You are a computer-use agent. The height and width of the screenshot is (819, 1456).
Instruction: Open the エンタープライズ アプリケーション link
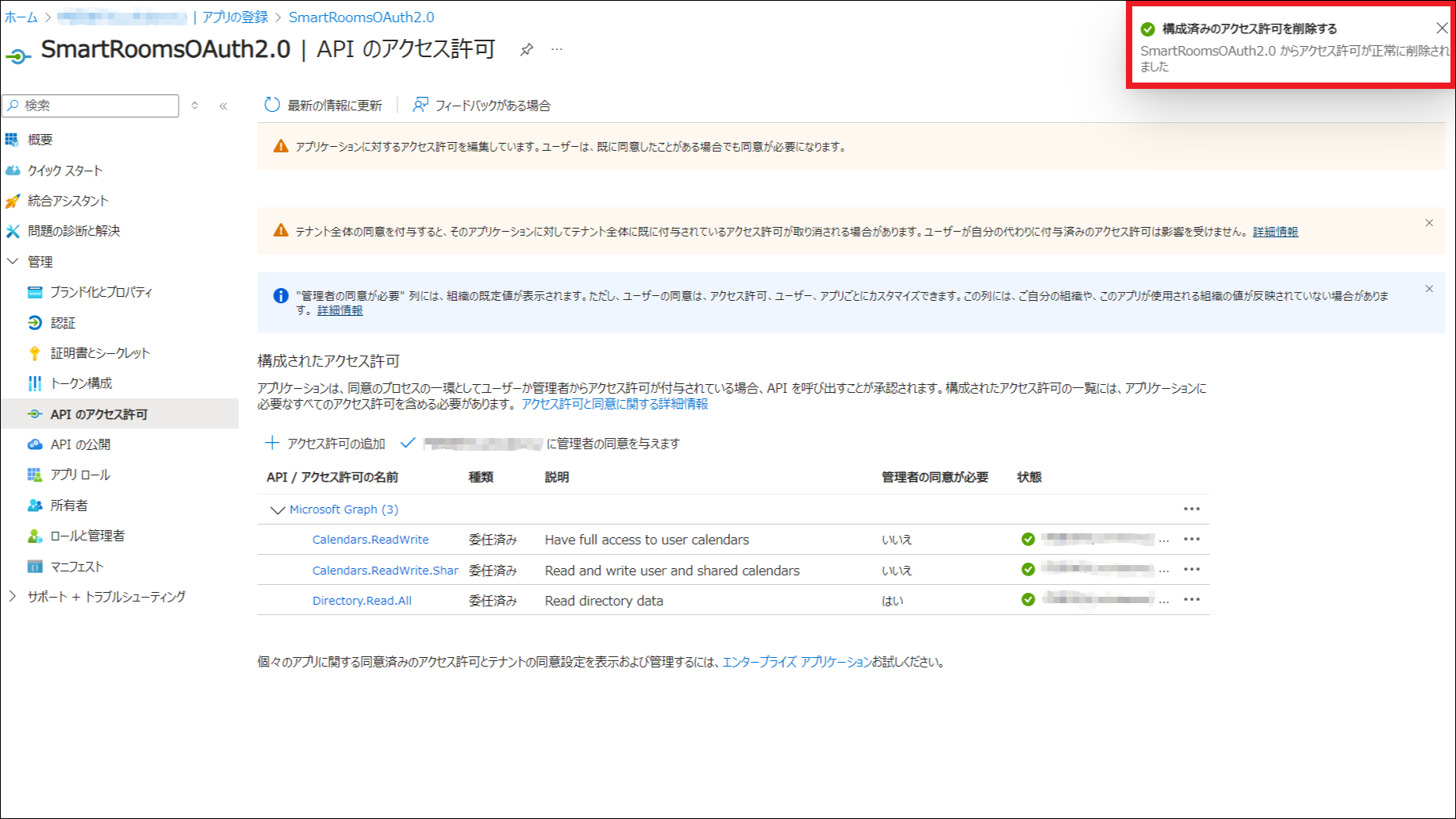pyautogui.click(x=796, y=662)
